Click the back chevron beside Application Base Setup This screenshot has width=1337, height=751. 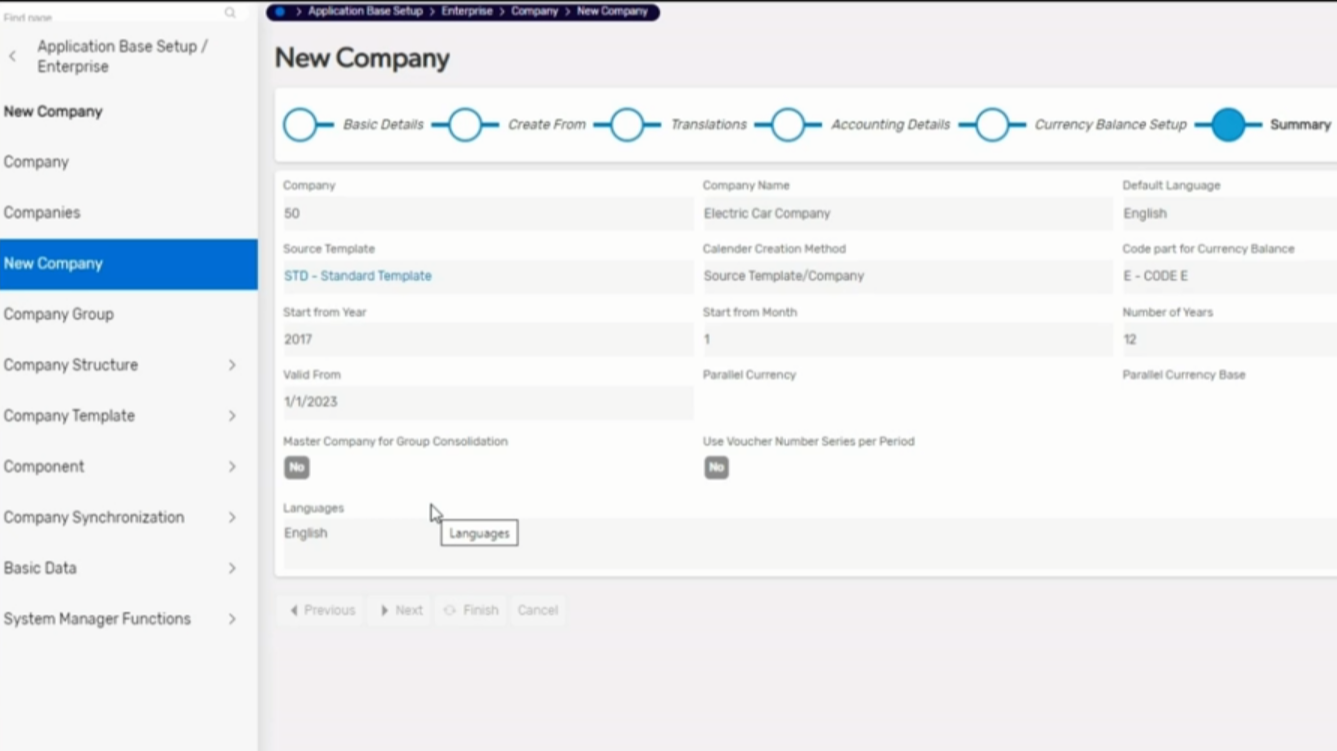13,56
